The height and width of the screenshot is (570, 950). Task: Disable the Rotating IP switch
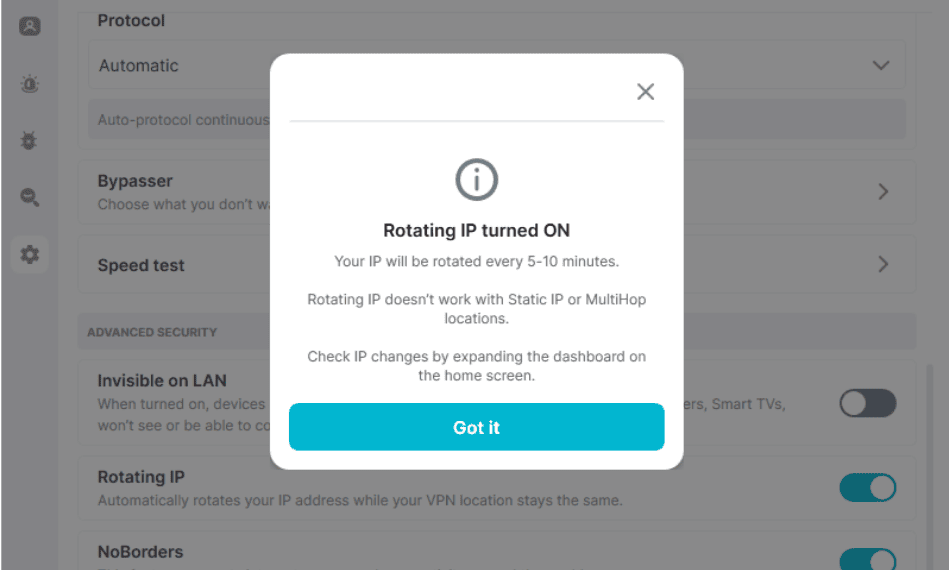[x=867, y=488]
